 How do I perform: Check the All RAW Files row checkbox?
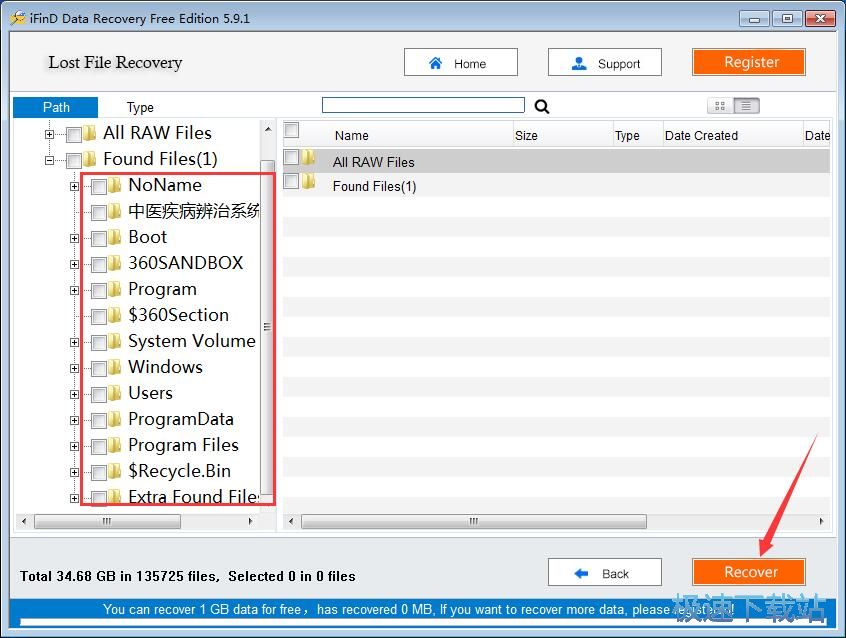(x=290, y=157)
